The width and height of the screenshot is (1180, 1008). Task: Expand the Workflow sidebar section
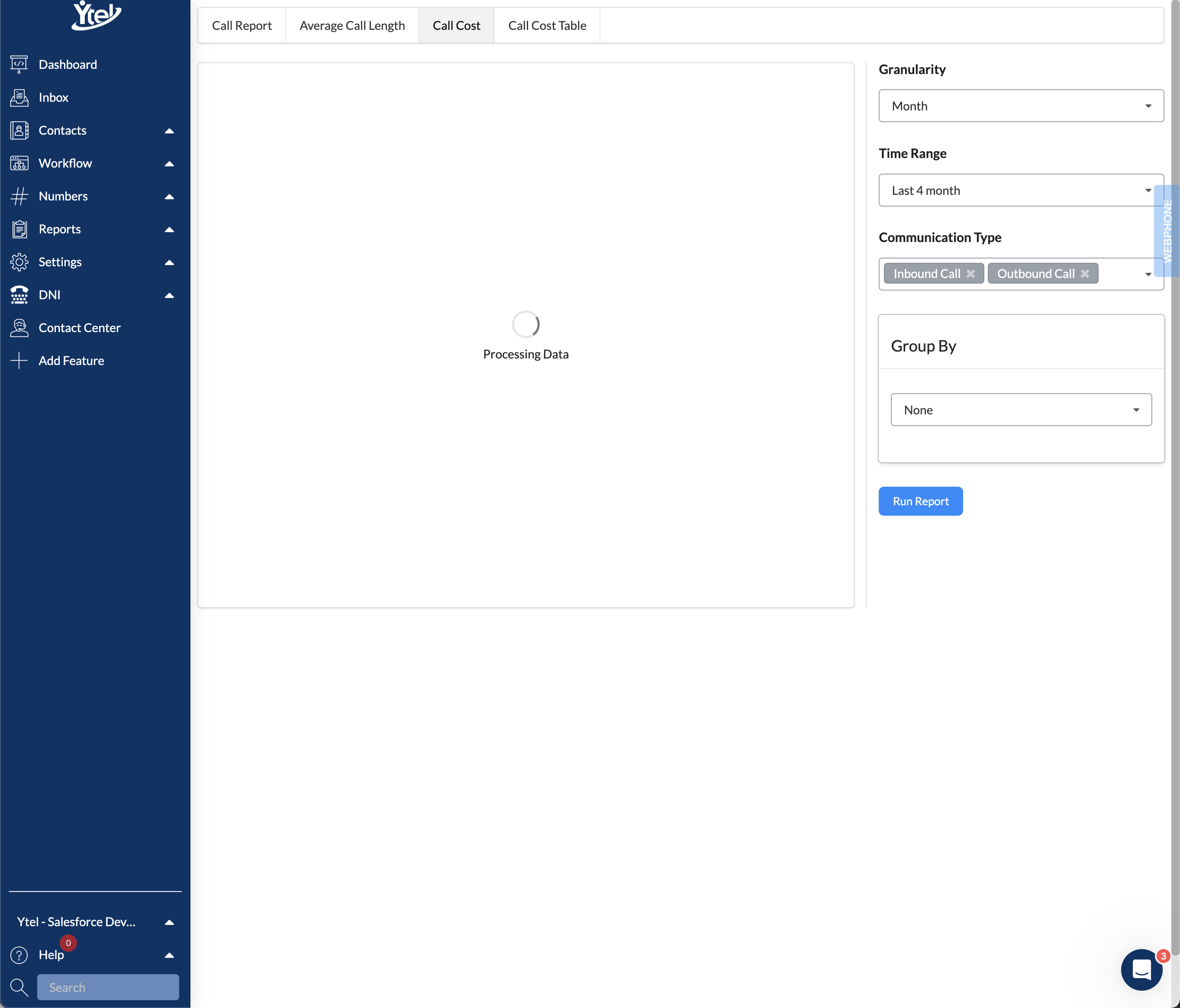pos(65,164)
